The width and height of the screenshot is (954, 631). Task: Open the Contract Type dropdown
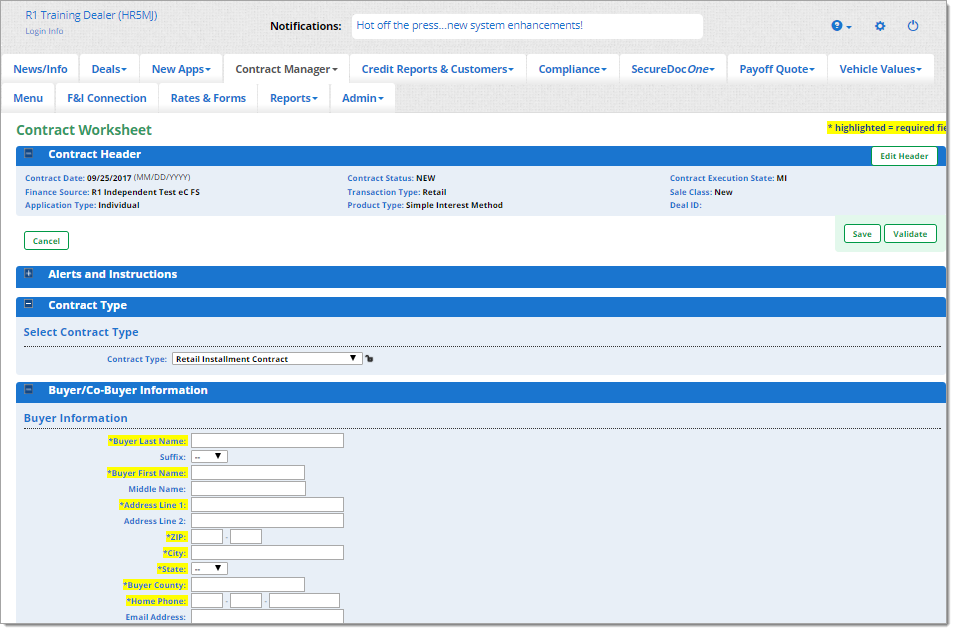click(x=267, y=359)
